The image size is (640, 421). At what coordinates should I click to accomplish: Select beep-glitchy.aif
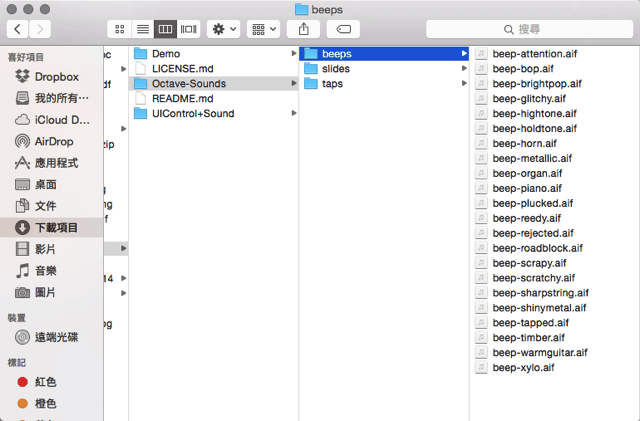[x=555, y=98]
